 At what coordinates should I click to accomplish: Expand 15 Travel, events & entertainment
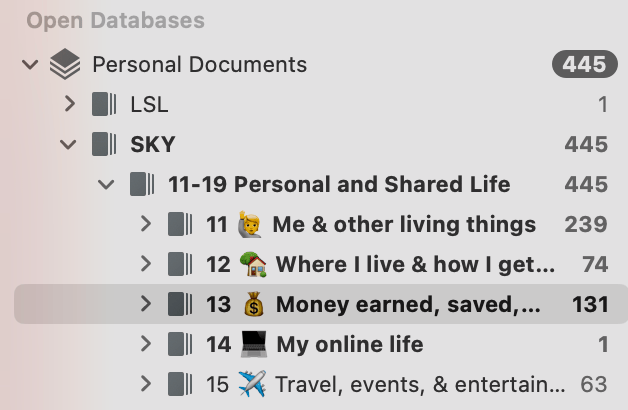(x=146, y=384)
